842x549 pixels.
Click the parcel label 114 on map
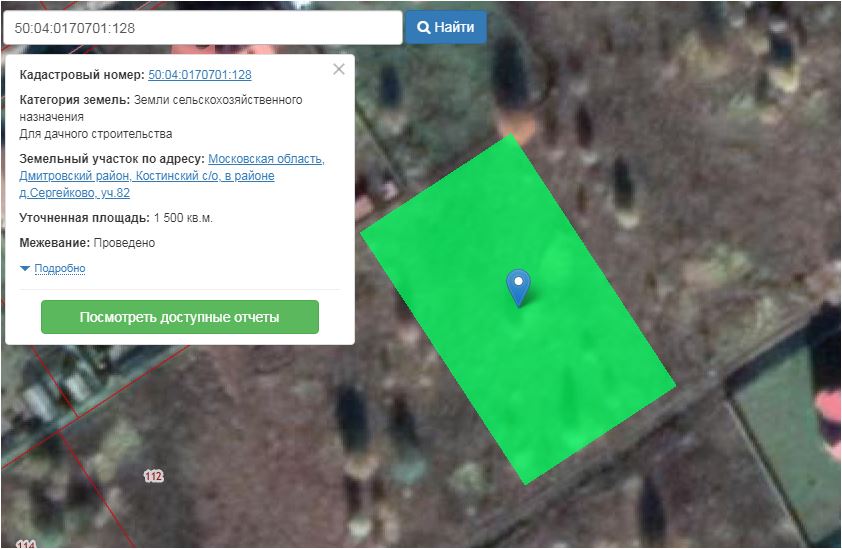click(25, 544)
